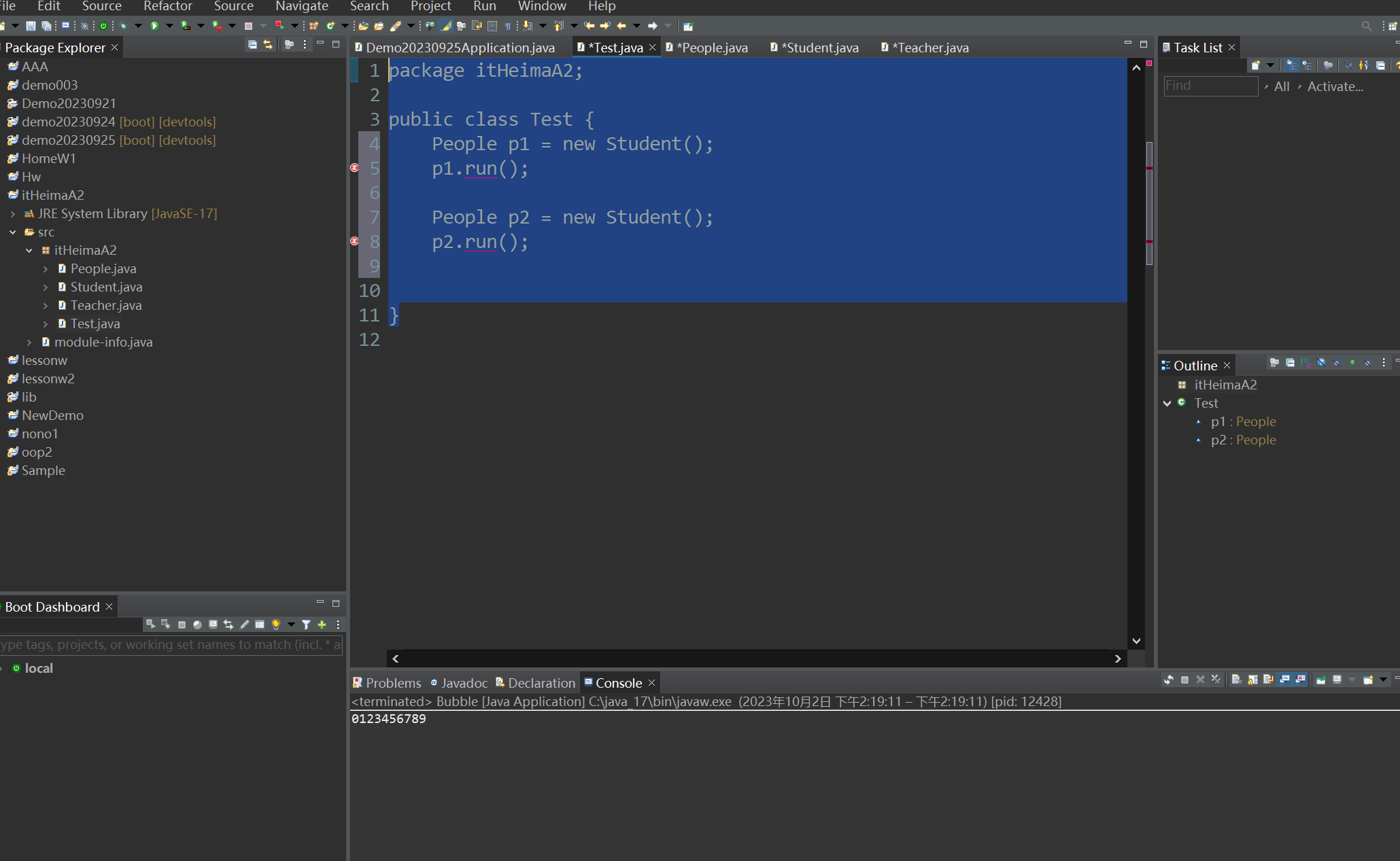The height and width of the screenshot is (861, 1400).
Task: Go back with the yellow Back arrow
Action: tap(621, 26)
